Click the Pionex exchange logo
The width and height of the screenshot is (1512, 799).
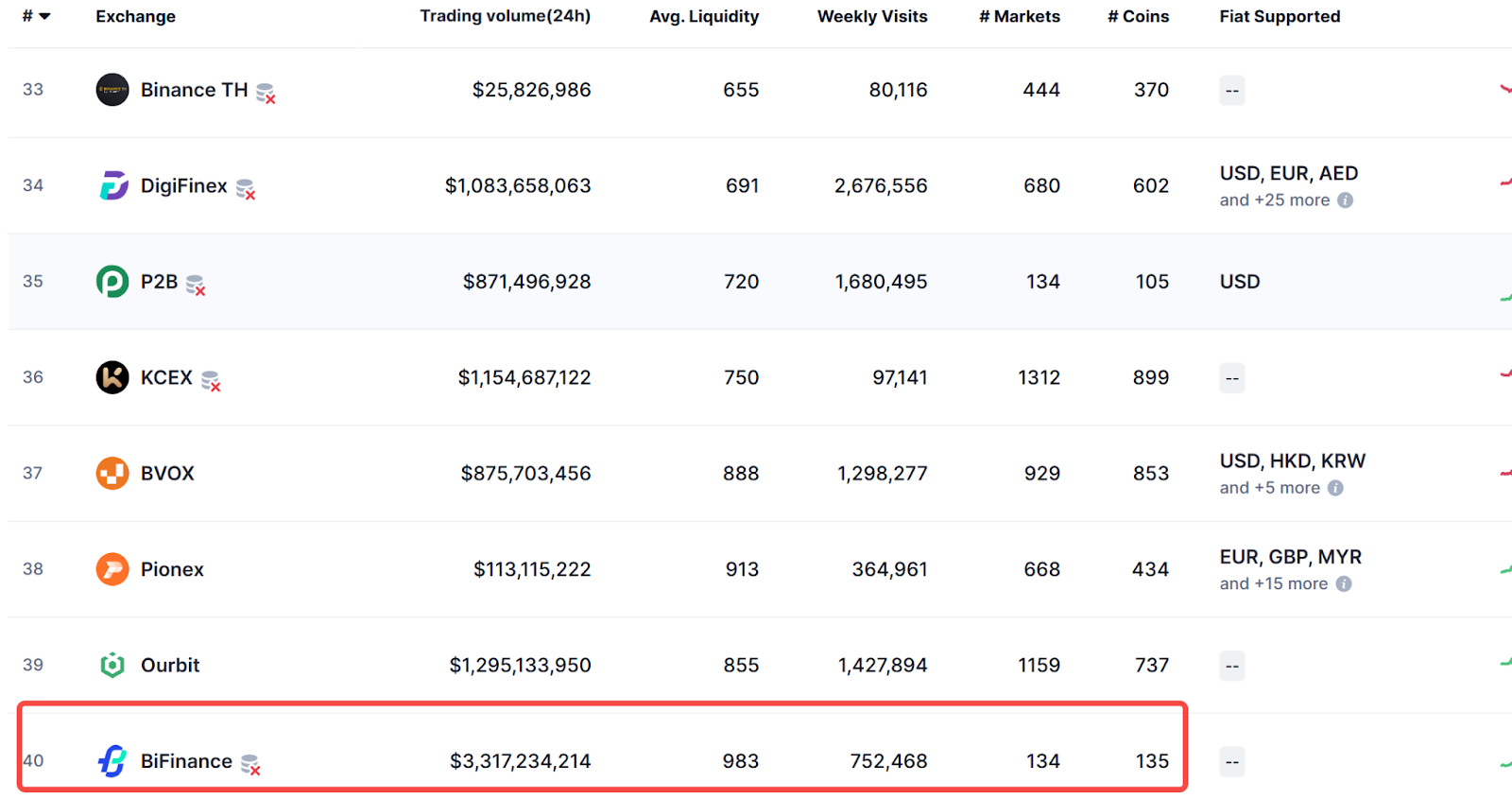[x=112, y=569]
